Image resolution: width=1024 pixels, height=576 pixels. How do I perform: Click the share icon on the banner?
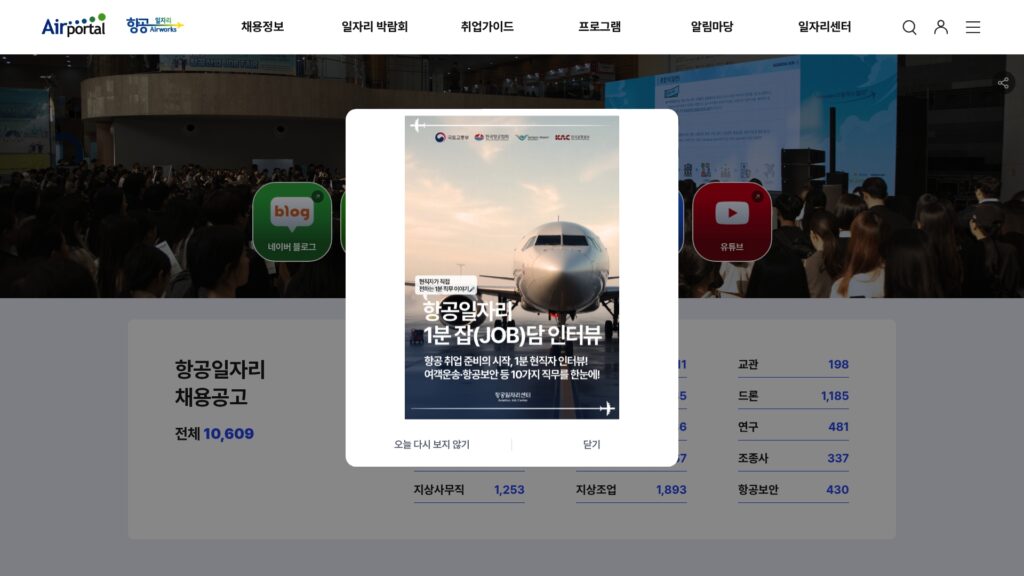pyautogui.click(x=1003, y=83)
